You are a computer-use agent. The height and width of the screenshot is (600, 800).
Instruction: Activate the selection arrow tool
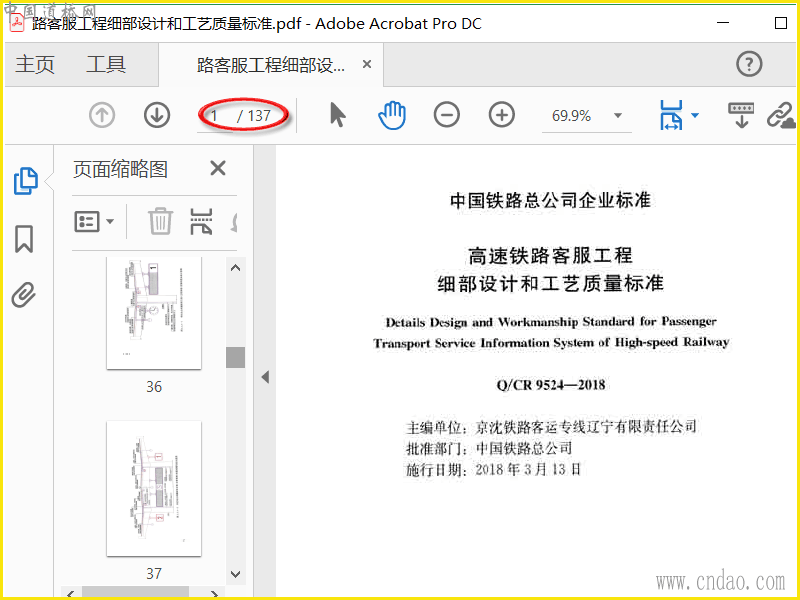point(337,115)
